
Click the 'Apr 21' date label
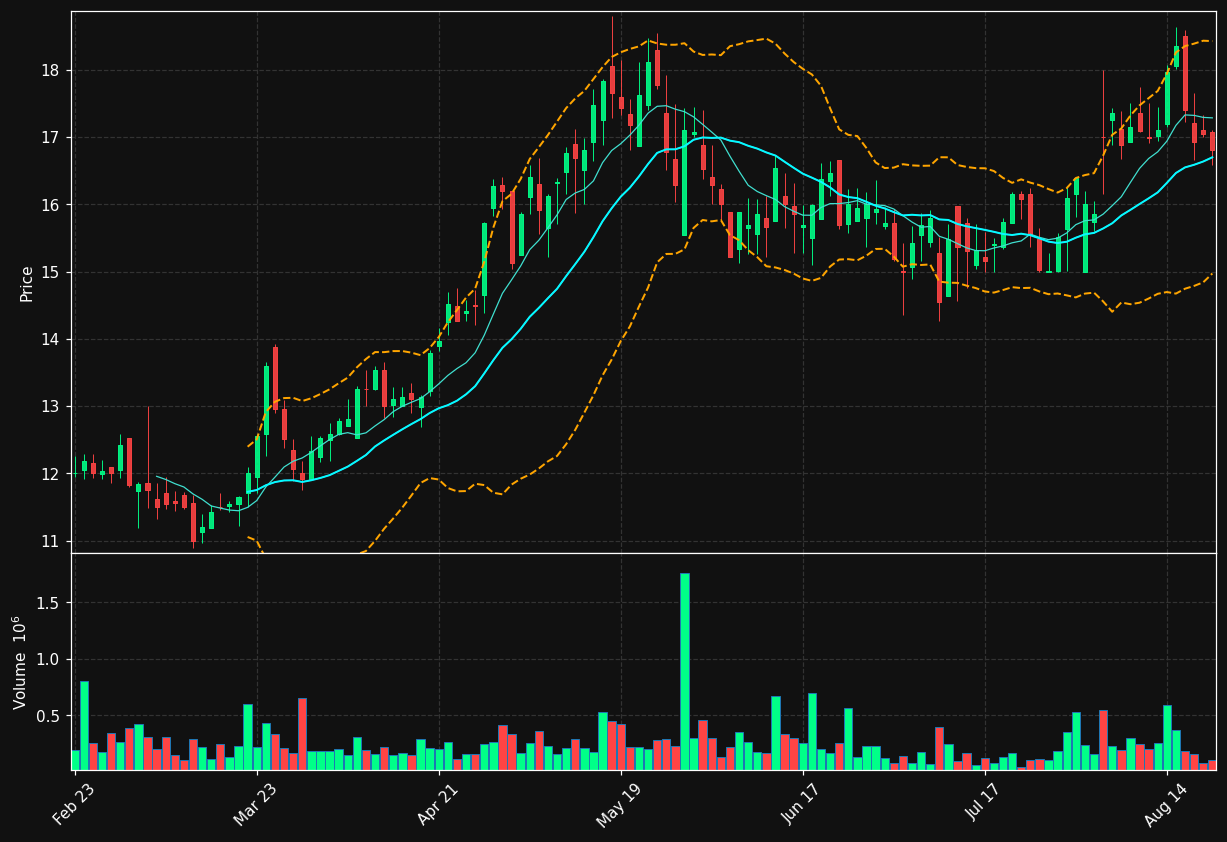437,803
